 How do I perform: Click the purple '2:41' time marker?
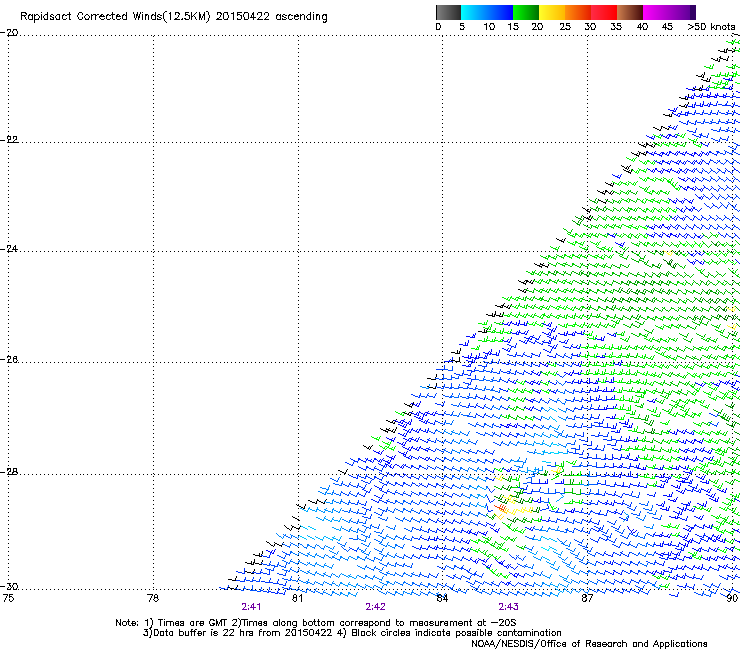pos(251,607)
